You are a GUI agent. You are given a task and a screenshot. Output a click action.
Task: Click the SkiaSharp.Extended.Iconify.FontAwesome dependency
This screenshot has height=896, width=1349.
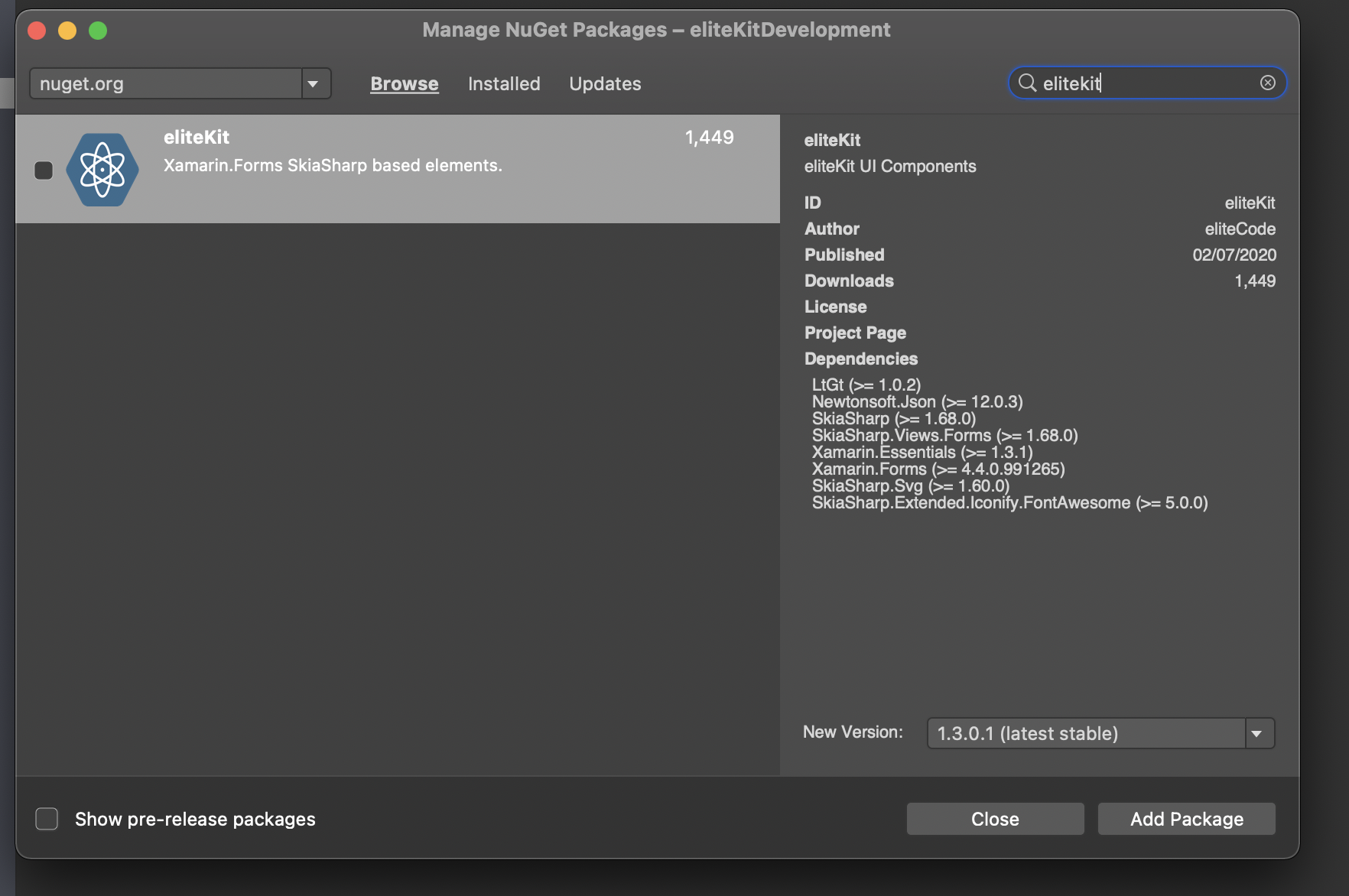coord(1010,502)
